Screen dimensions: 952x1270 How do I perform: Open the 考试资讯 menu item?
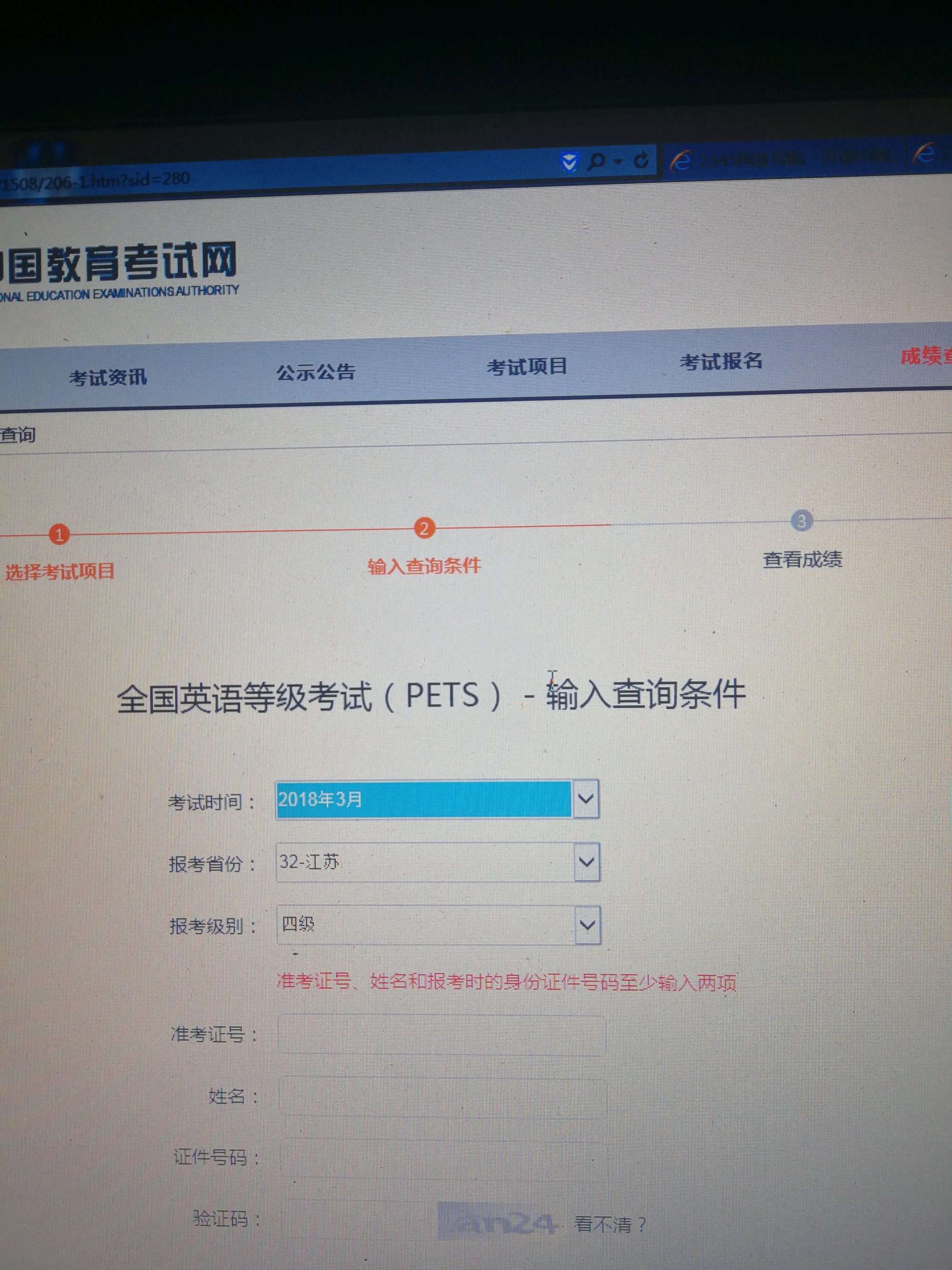[x=108, y=377]
